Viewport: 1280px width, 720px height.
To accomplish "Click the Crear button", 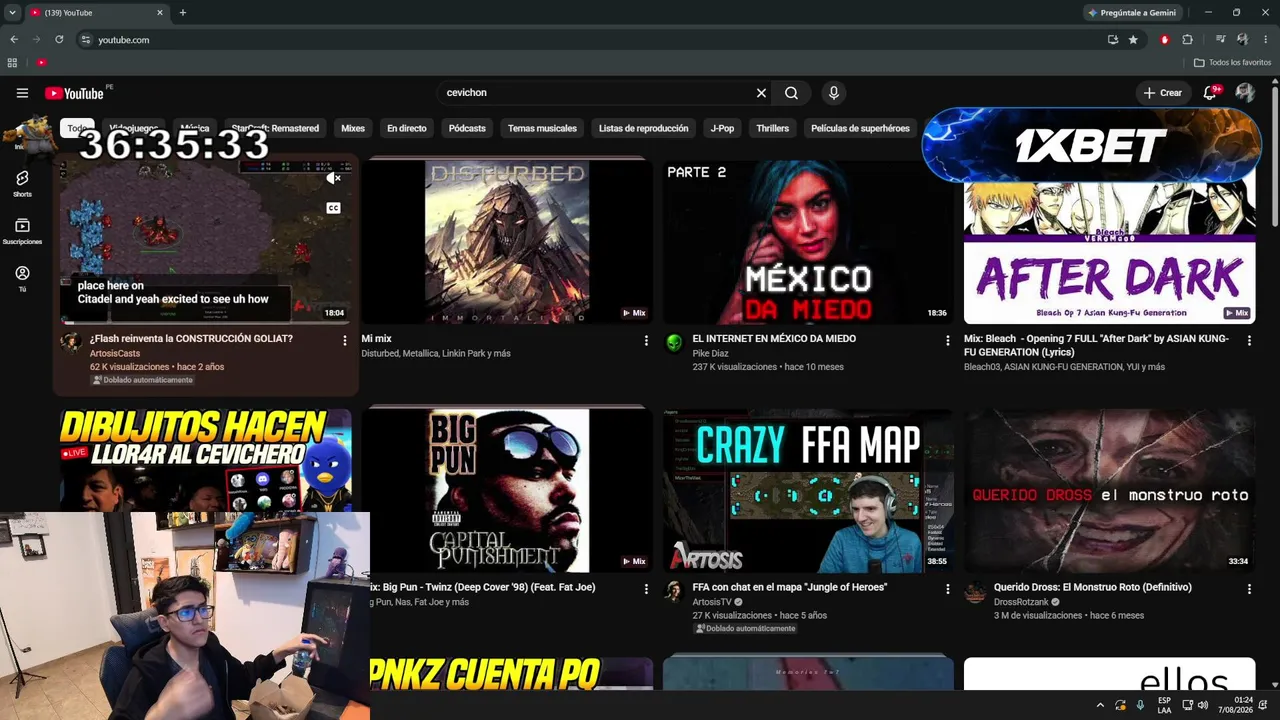I will 1163,93.
